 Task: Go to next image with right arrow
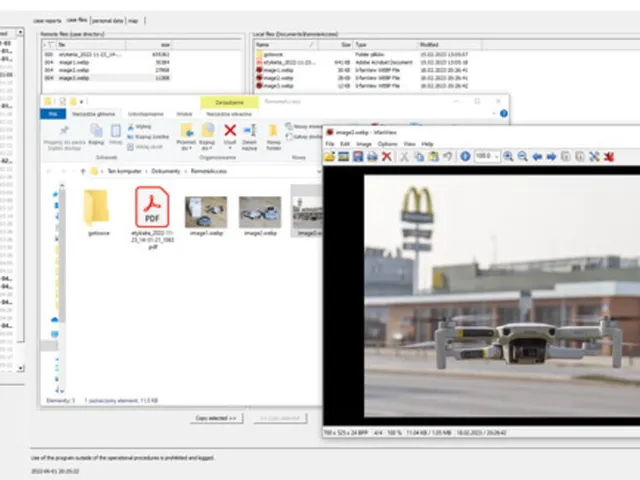pos(551,157)
